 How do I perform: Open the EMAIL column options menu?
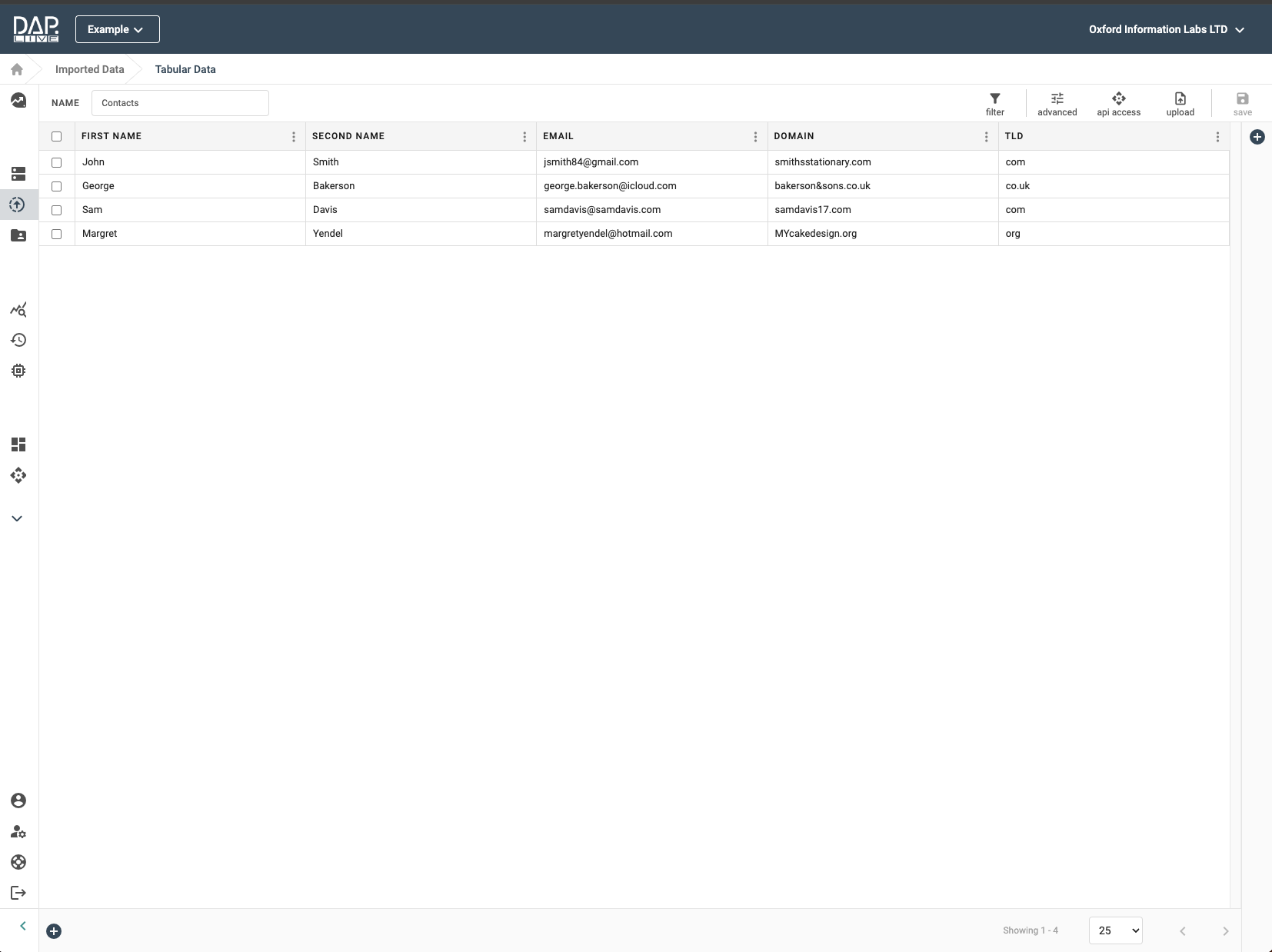[x=755, y=137]
